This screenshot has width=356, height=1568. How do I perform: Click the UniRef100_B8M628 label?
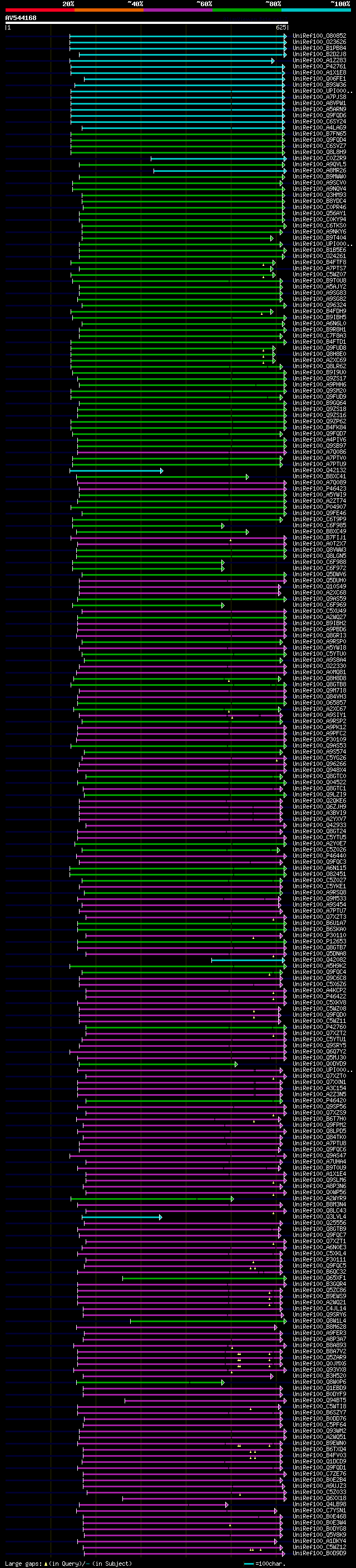(319, 1328)
